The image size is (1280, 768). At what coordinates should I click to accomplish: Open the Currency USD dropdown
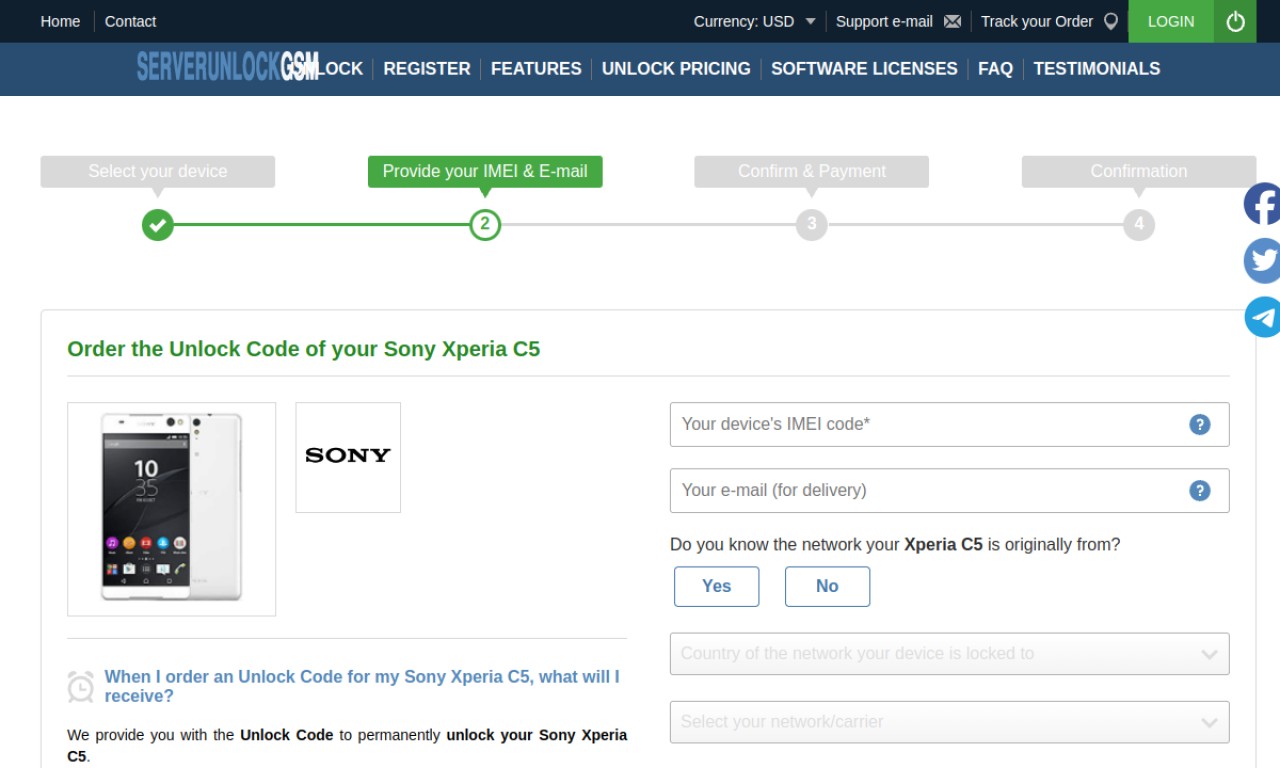click(x=755, y=21)
